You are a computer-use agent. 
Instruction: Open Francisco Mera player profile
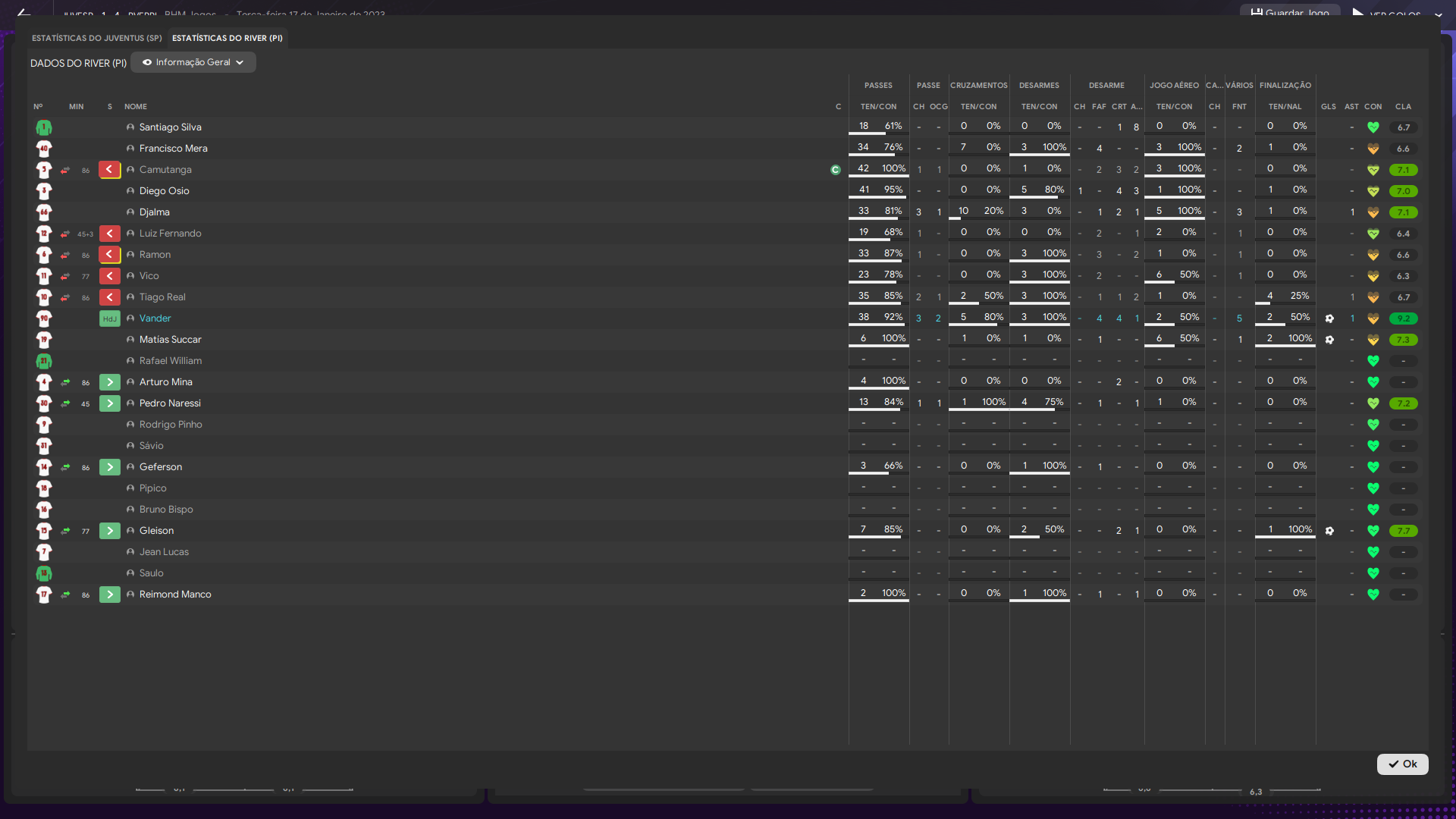tap(173, 149)
